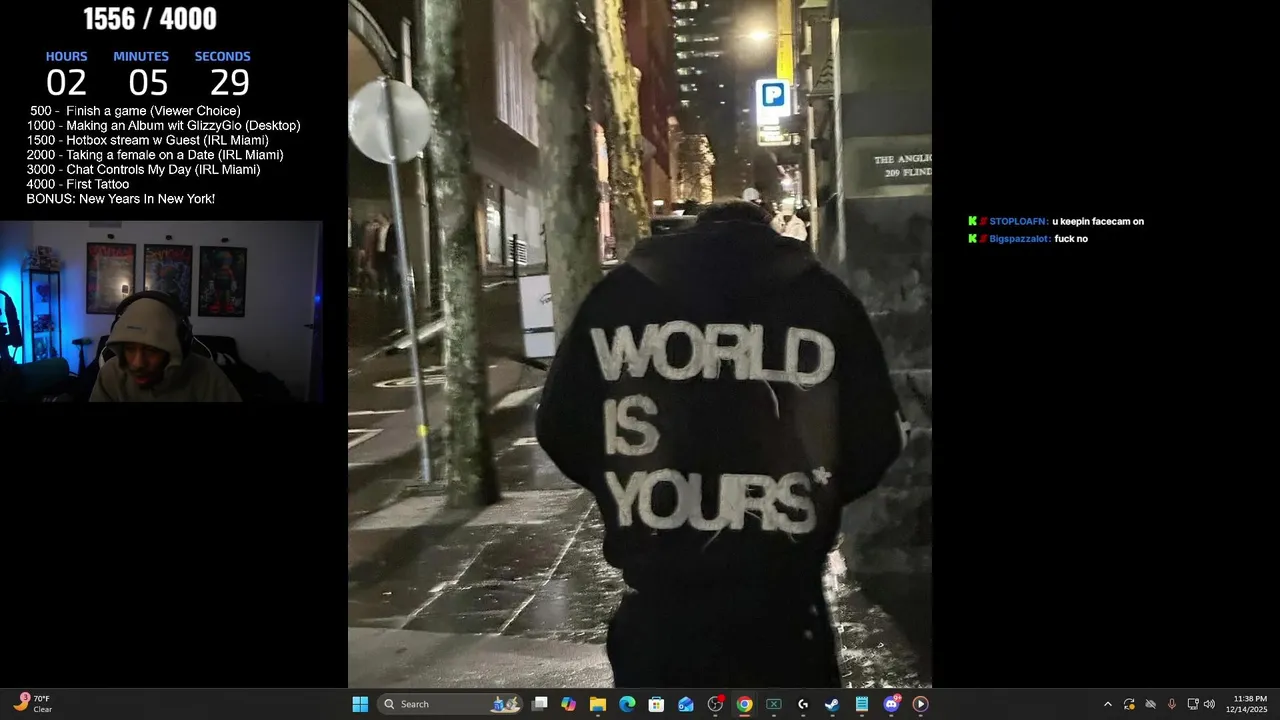1280x720 pixels.
Task: Click '4000 - First Tattoo' goal
Action: 77,184
